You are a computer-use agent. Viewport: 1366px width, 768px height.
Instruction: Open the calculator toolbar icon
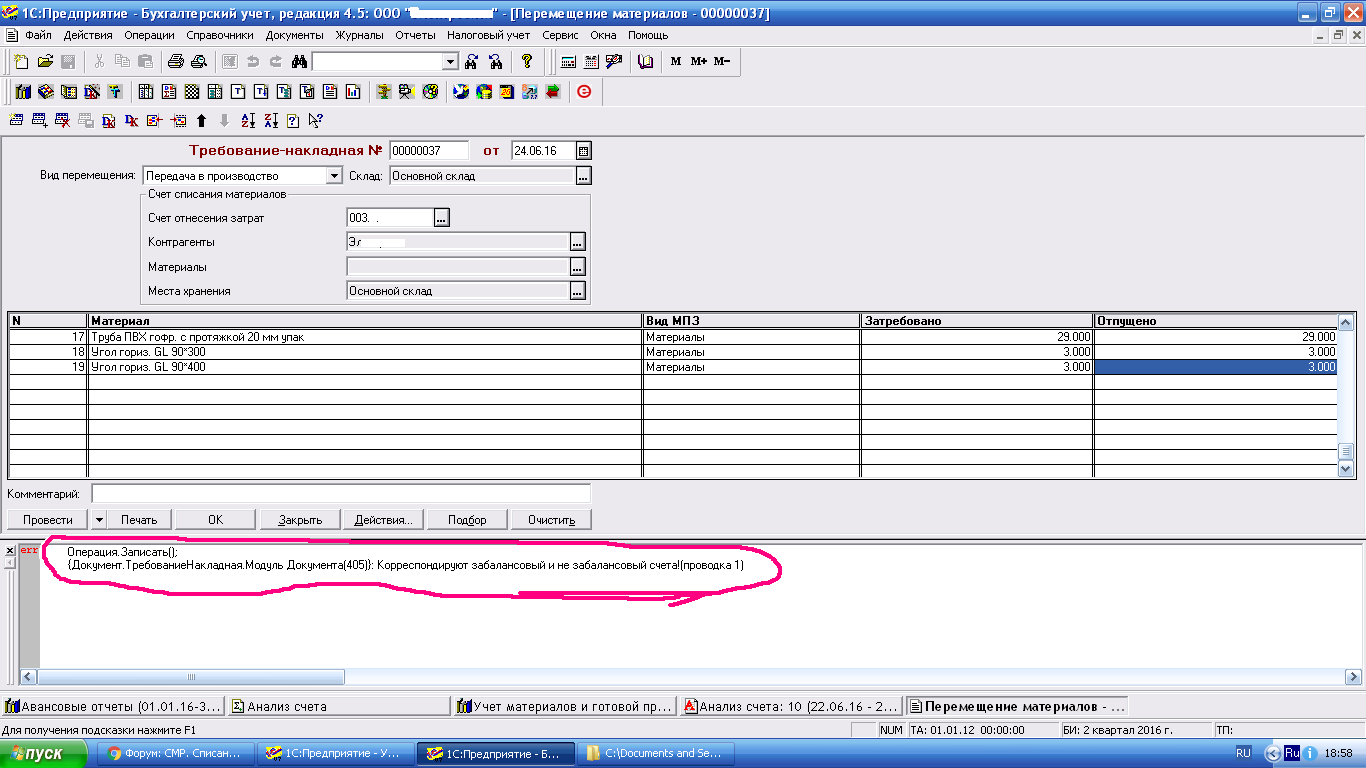tap(568, 61)
